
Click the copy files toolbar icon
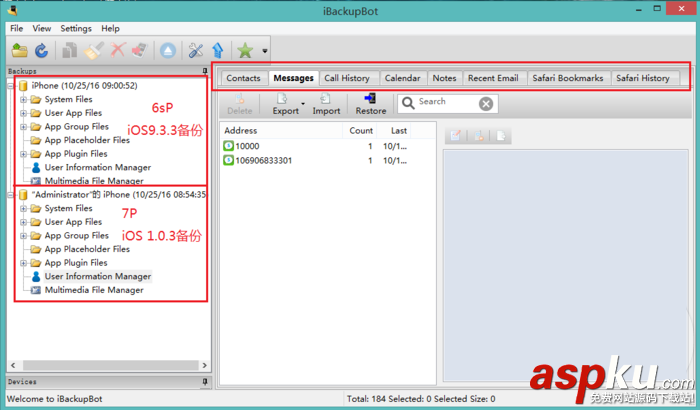69,50
